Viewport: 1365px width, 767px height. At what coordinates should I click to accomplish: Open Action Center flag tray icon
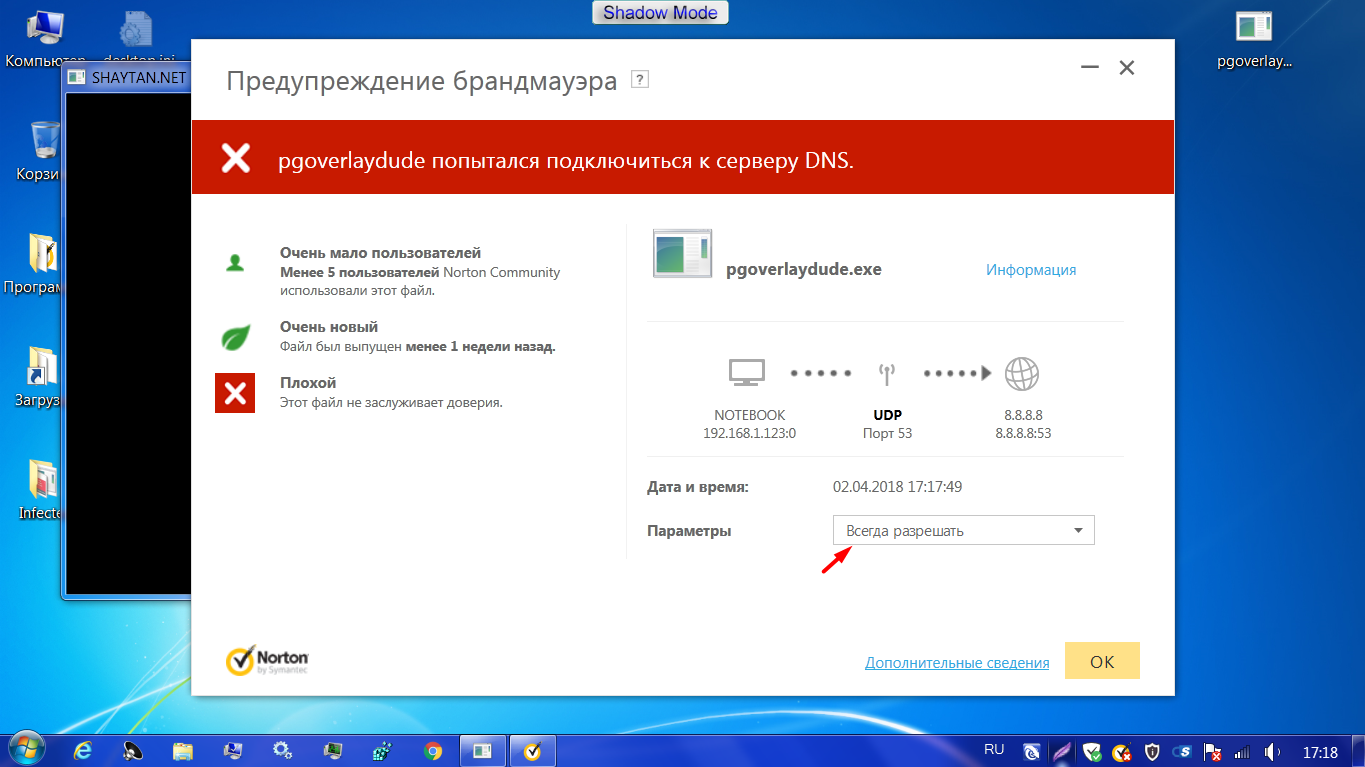pyautogui.click(x=1213, y=751)
